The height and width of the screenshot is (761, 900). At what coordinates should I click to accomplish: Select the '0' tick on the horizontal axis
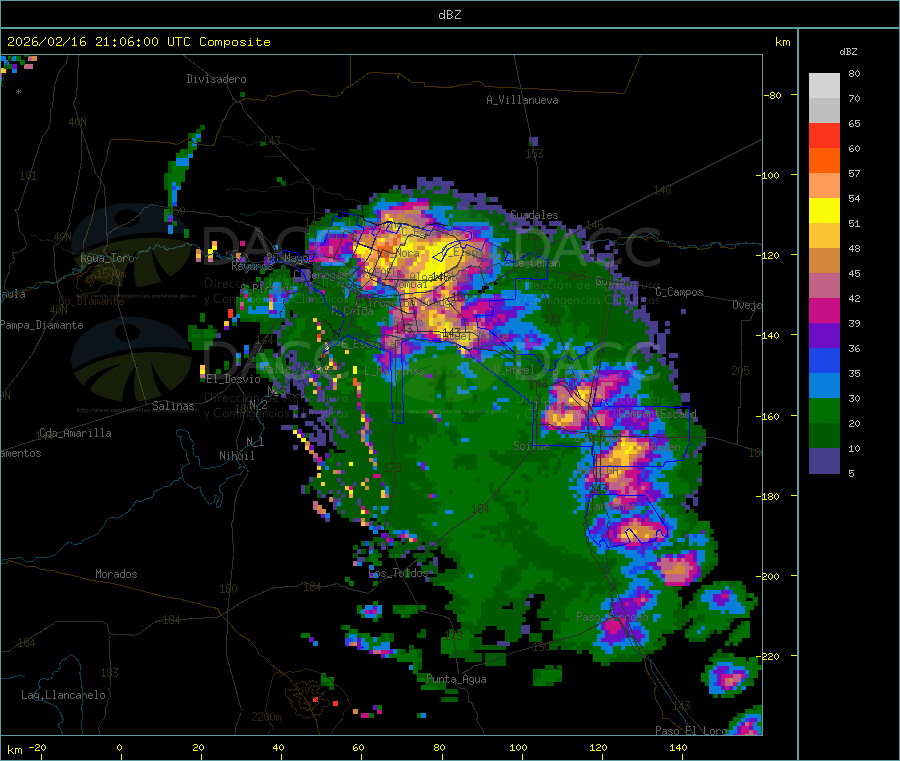point(119,747)
